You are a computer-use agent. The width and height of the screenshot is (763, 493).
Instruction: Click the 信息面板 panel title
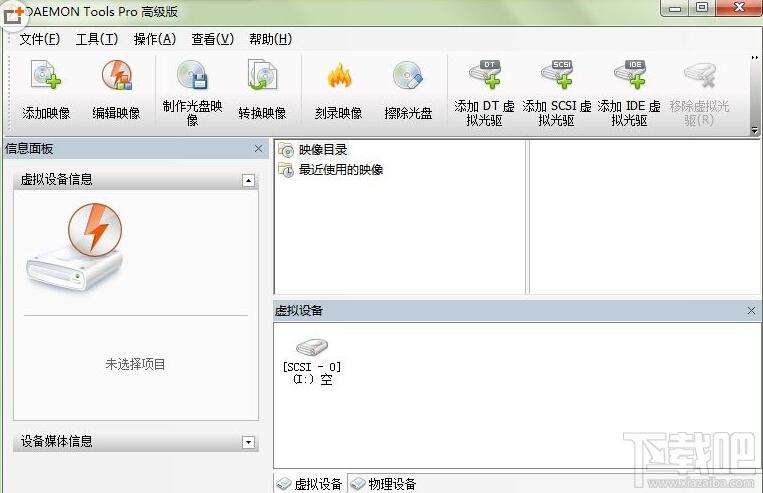(29, 148)
